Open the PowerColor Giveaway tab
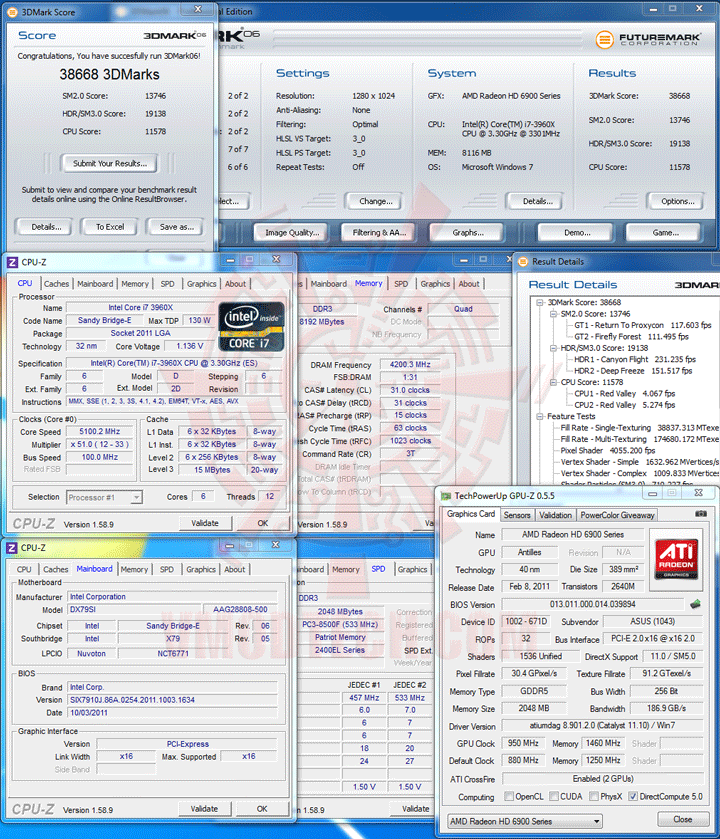720x839 pixels. 617,515
